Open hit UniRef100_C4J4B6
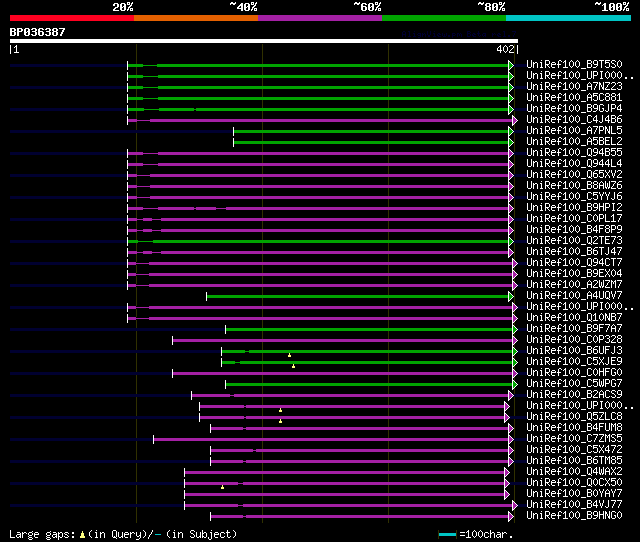 (x=574, y=120)
